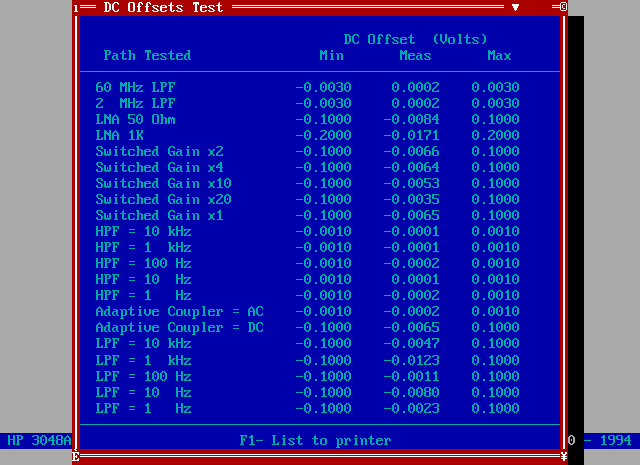The height and width of the screenshot is (465, 640).
Task: Select the LNA 50 Ohm row label
Action: point(135,120)
